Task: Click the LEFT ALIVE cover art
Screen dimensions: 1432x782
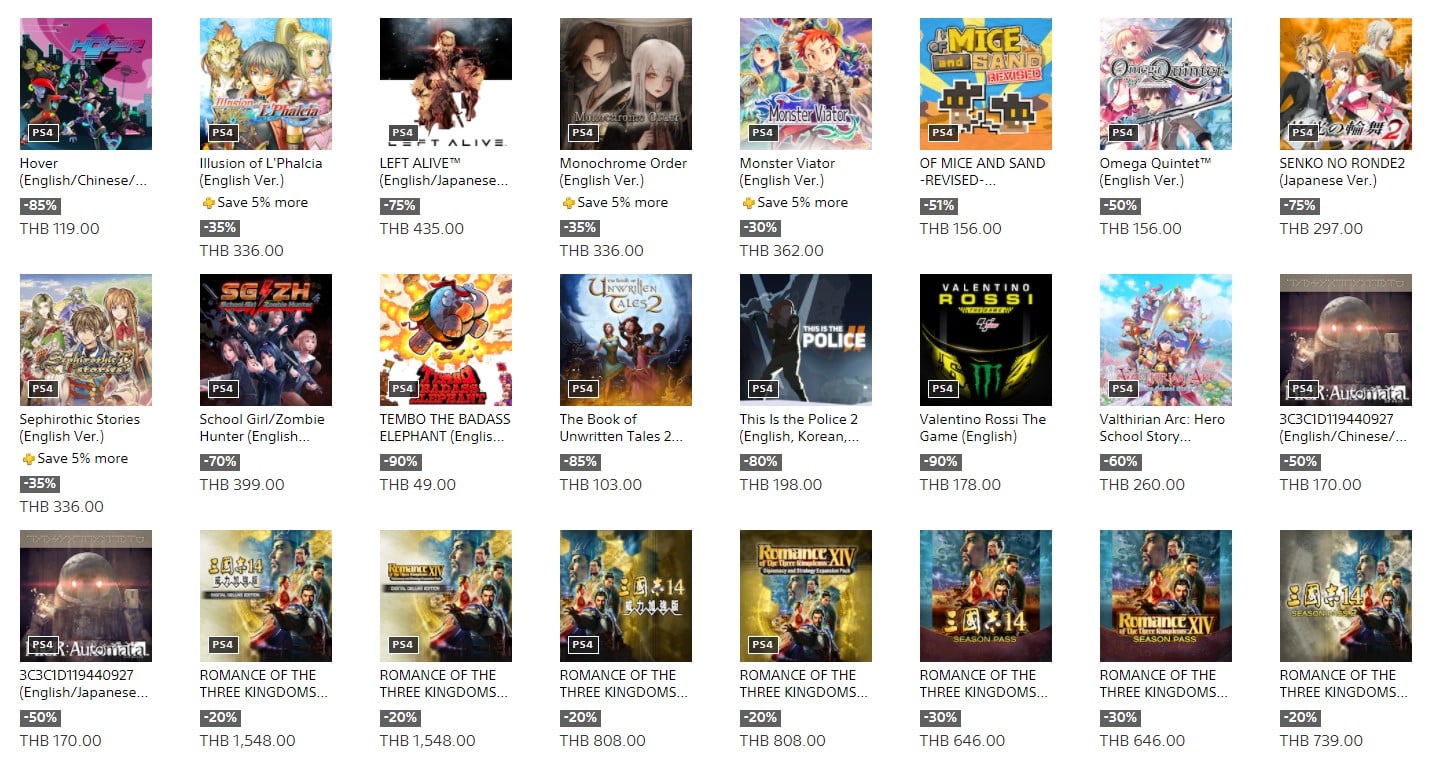Action: coord(446,84)
